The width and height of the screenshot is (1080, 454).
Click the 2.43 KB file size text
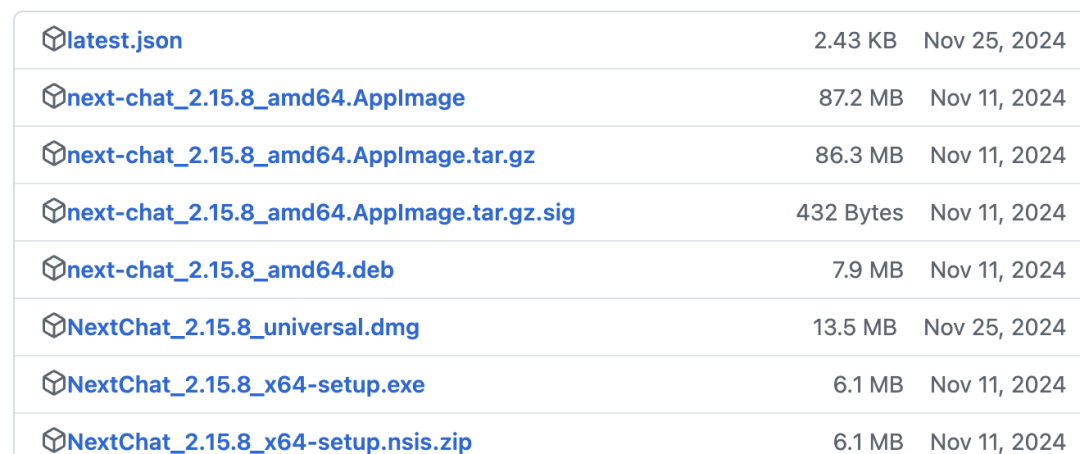point(855,41)
